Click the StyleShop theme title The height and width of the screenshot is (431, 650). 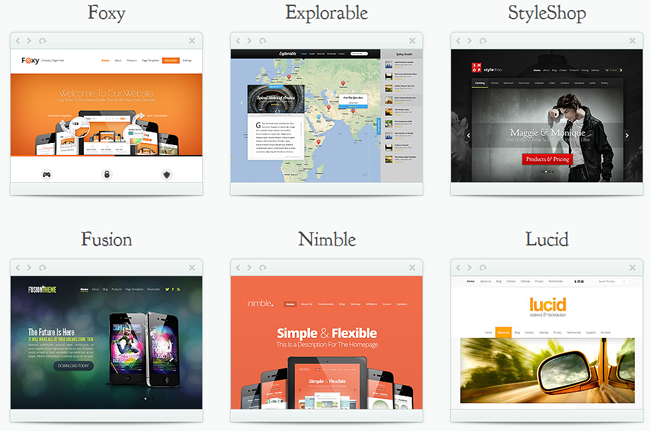tap(547, 13)
